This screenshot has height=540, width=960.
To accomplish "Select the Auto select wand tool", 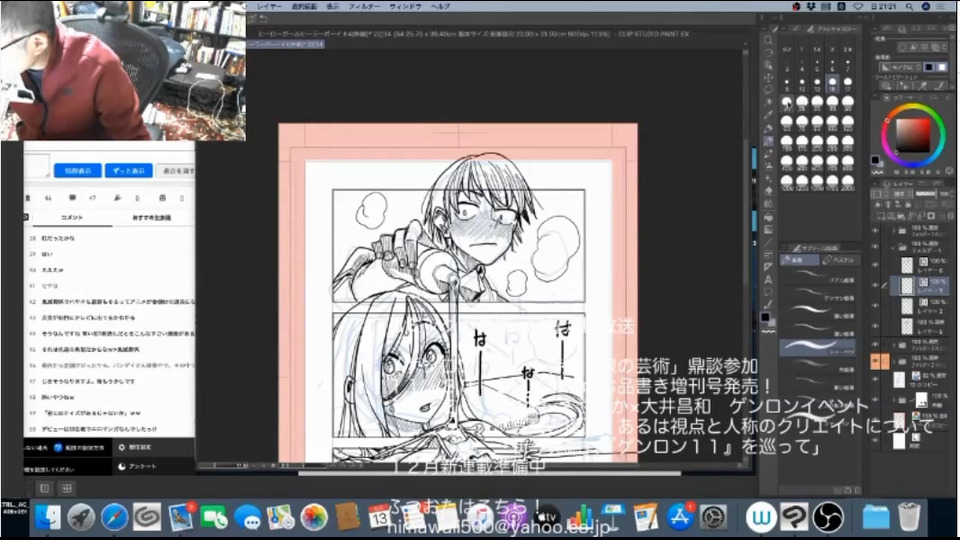I will (x=768, y=103).
